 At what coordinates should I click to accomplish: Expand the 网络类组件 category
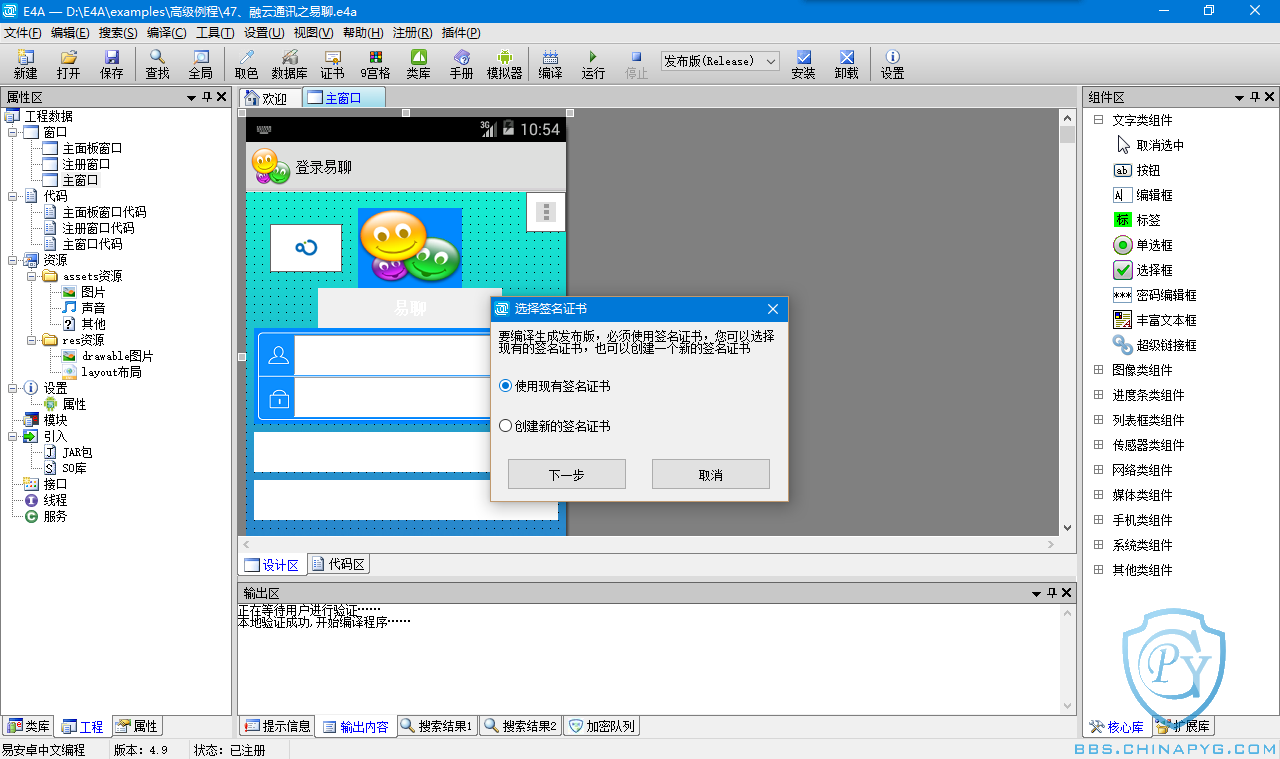(x=1098, y=470)
